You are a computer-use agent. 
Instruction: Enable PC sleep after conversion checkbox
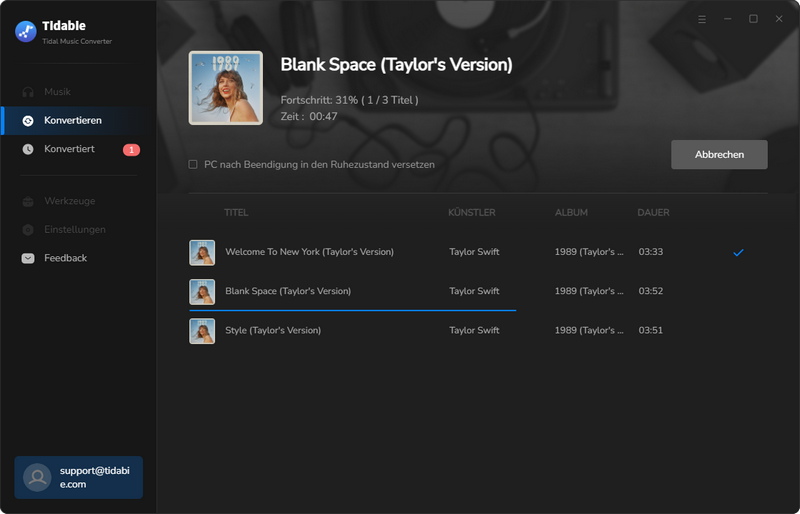point(193,165)
